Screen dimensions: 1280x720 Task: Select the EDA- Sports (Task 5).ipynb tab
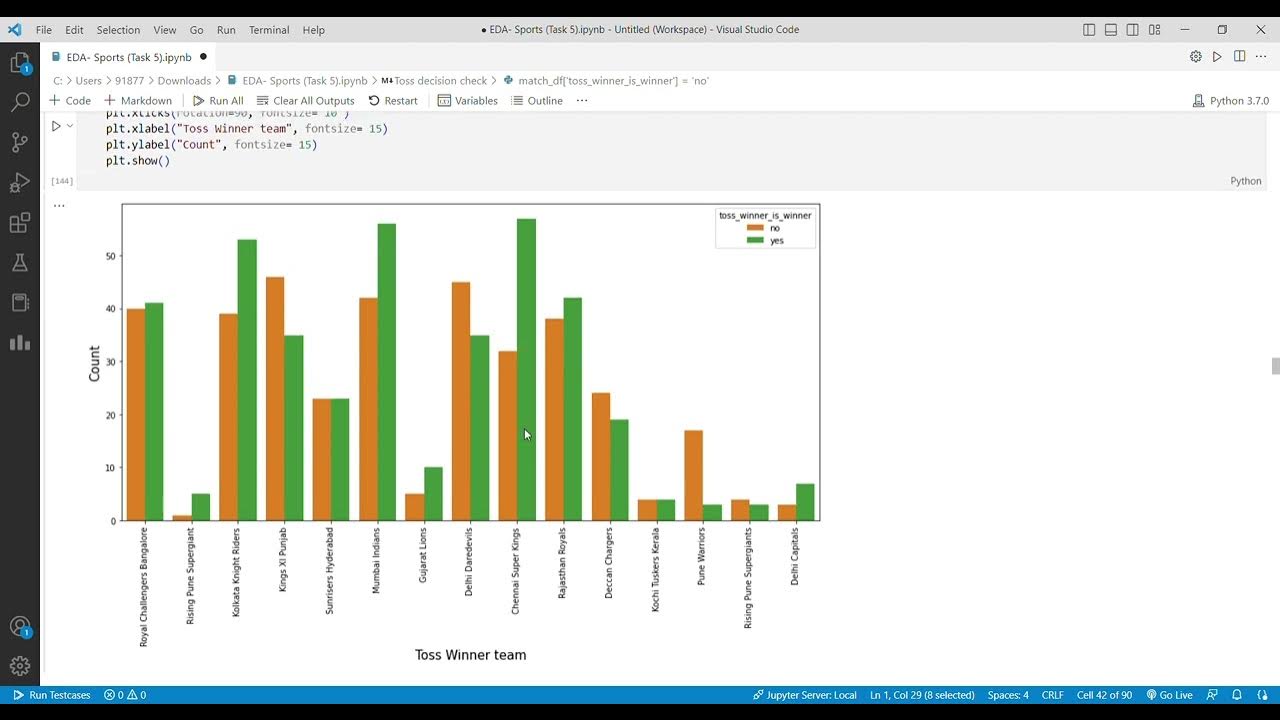point(129,57)
